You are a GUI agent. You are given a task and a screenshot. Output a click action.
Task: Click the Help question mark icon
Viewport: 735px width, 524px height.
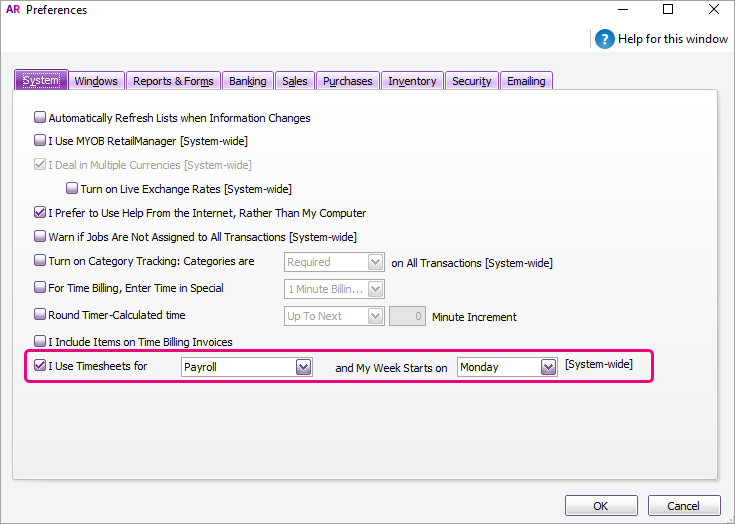[x=605, y=39]
